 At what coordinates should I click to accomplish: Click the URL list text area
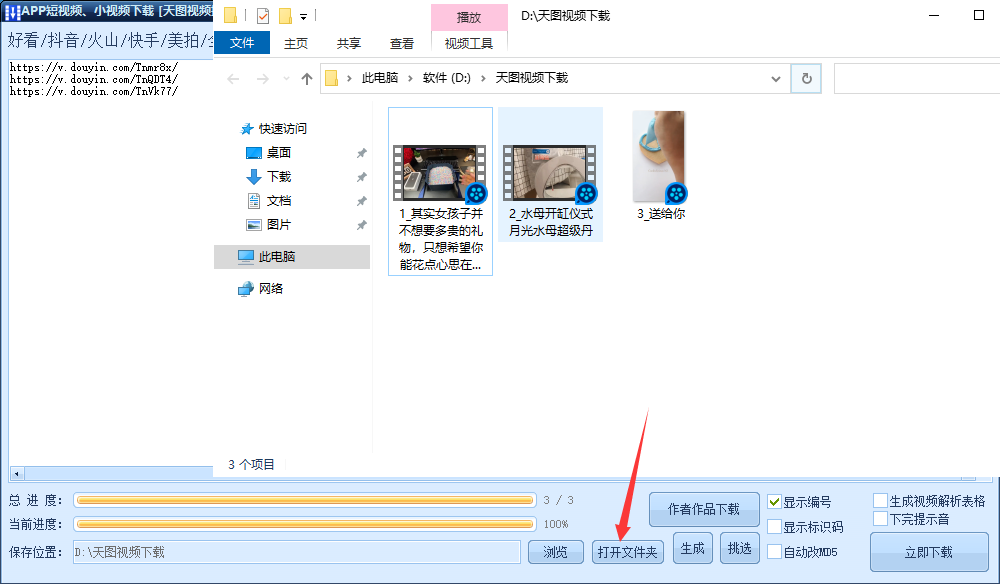coord(110,261)
